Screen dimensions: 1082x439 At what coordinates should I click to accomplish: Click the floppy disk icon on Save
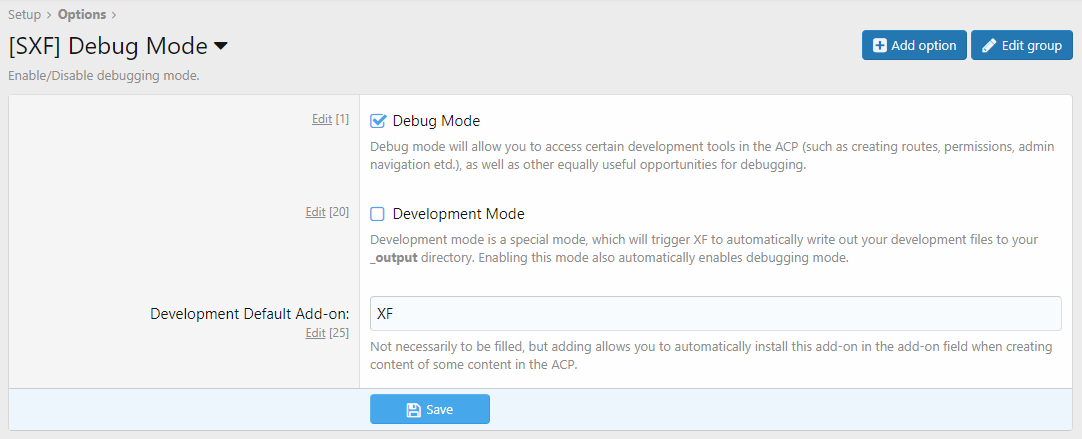413,410
